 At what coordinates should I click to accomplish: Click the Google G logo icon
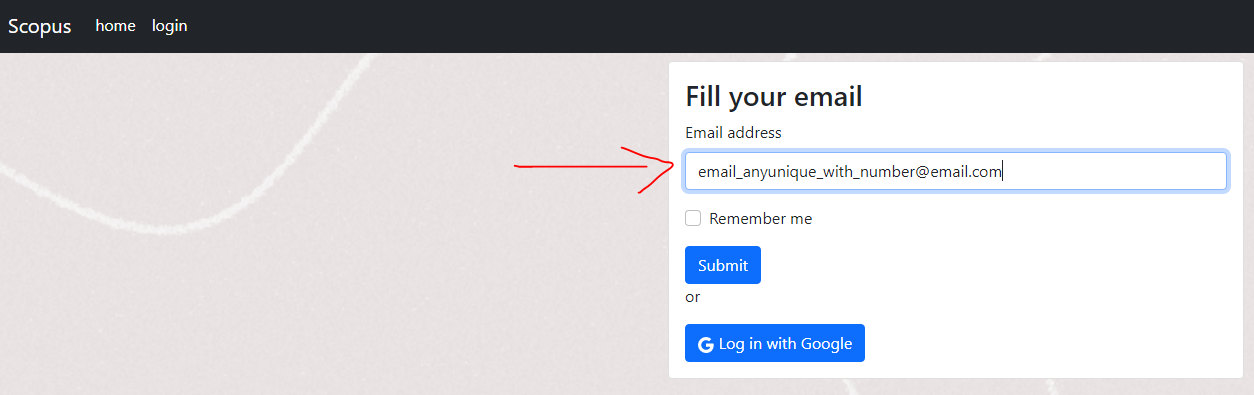tap(706, 344)
